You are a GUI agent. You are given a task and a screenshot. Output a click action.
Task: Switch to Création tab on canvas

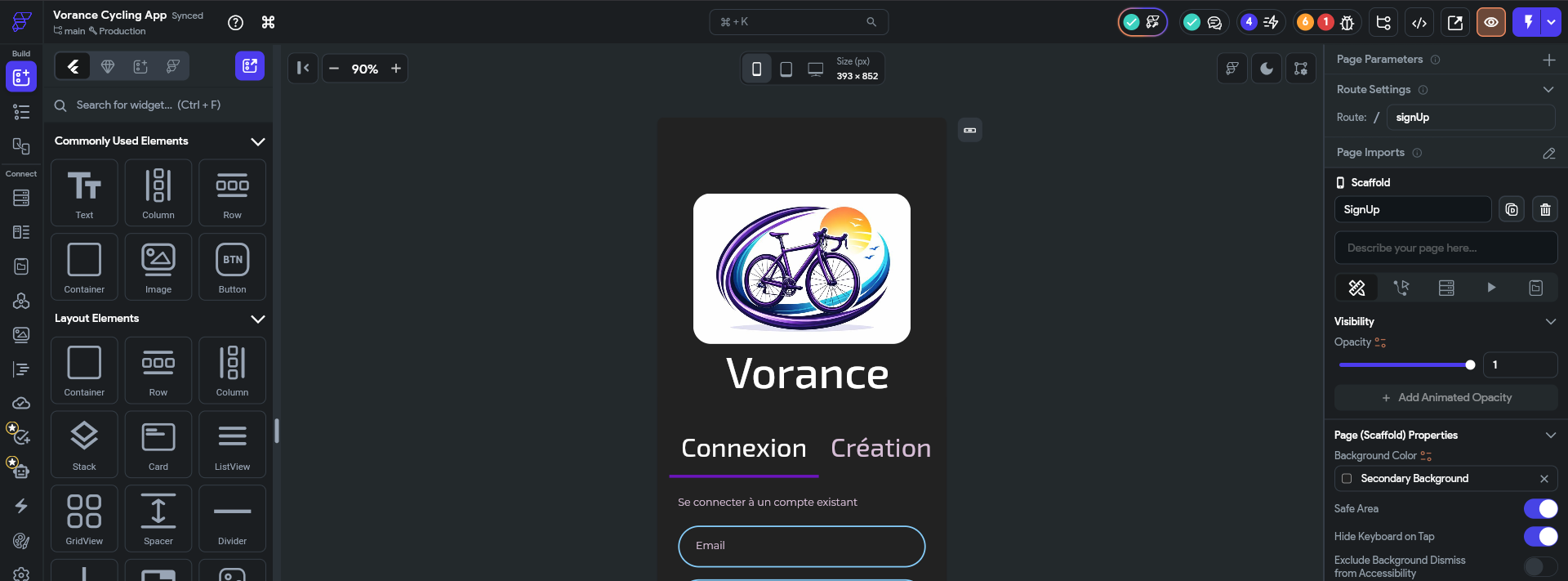coord(880,448)
